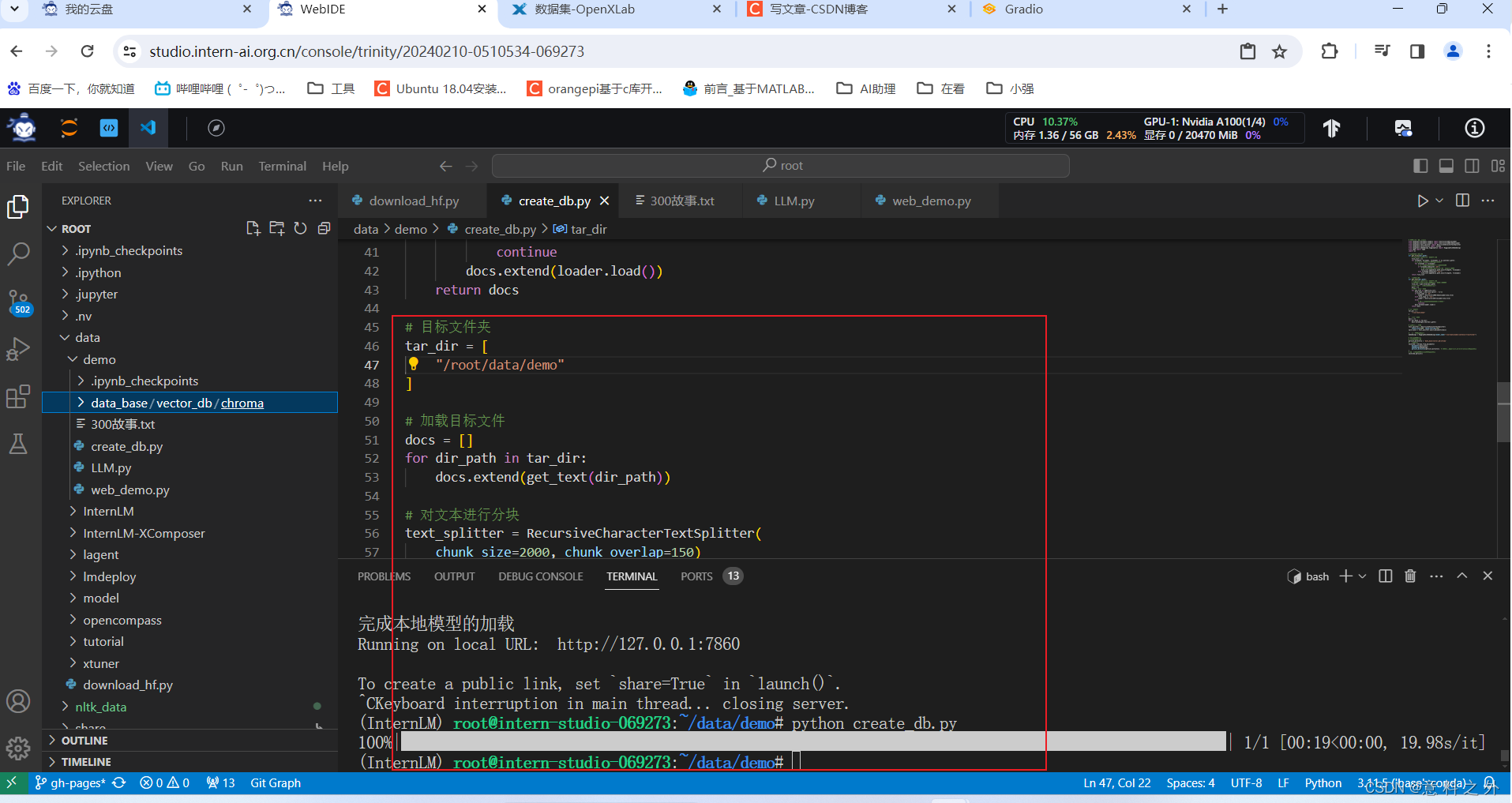Click the root command center search box
1512x803 pixels.
click(x=780, y=166)
